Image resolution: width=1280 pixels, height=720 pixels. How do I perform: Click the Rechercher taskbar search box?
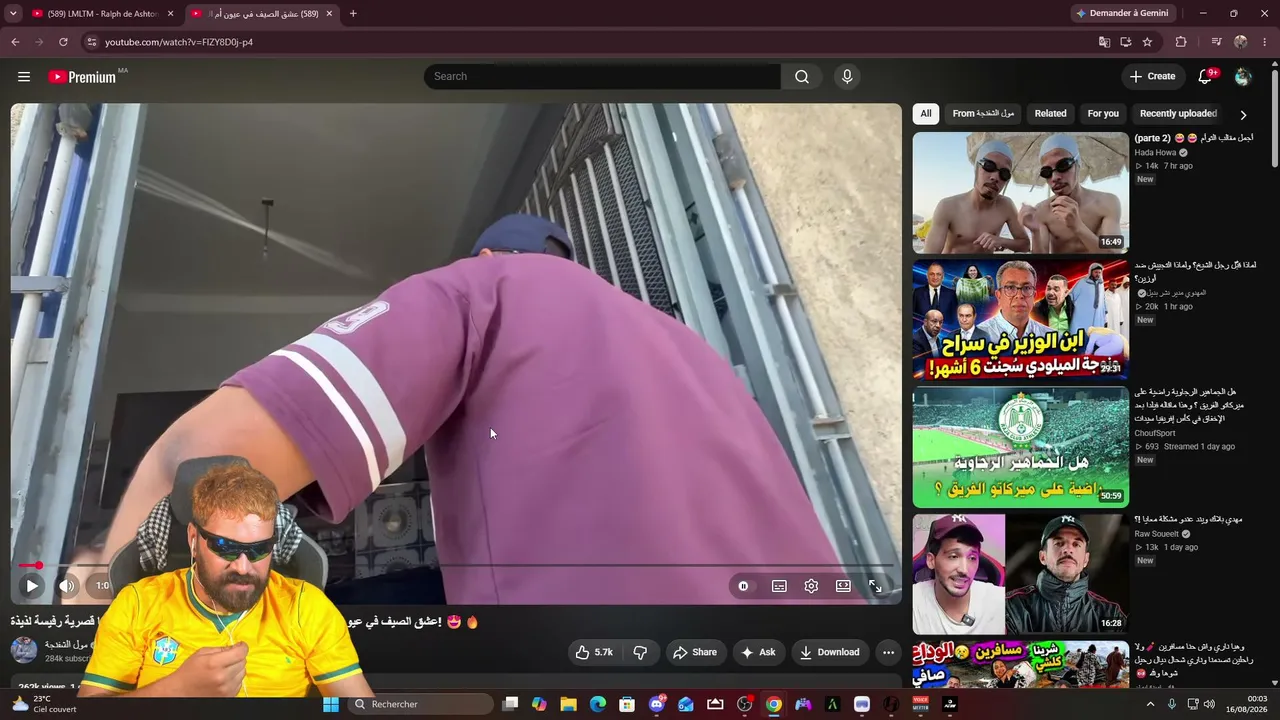[420, 704]
